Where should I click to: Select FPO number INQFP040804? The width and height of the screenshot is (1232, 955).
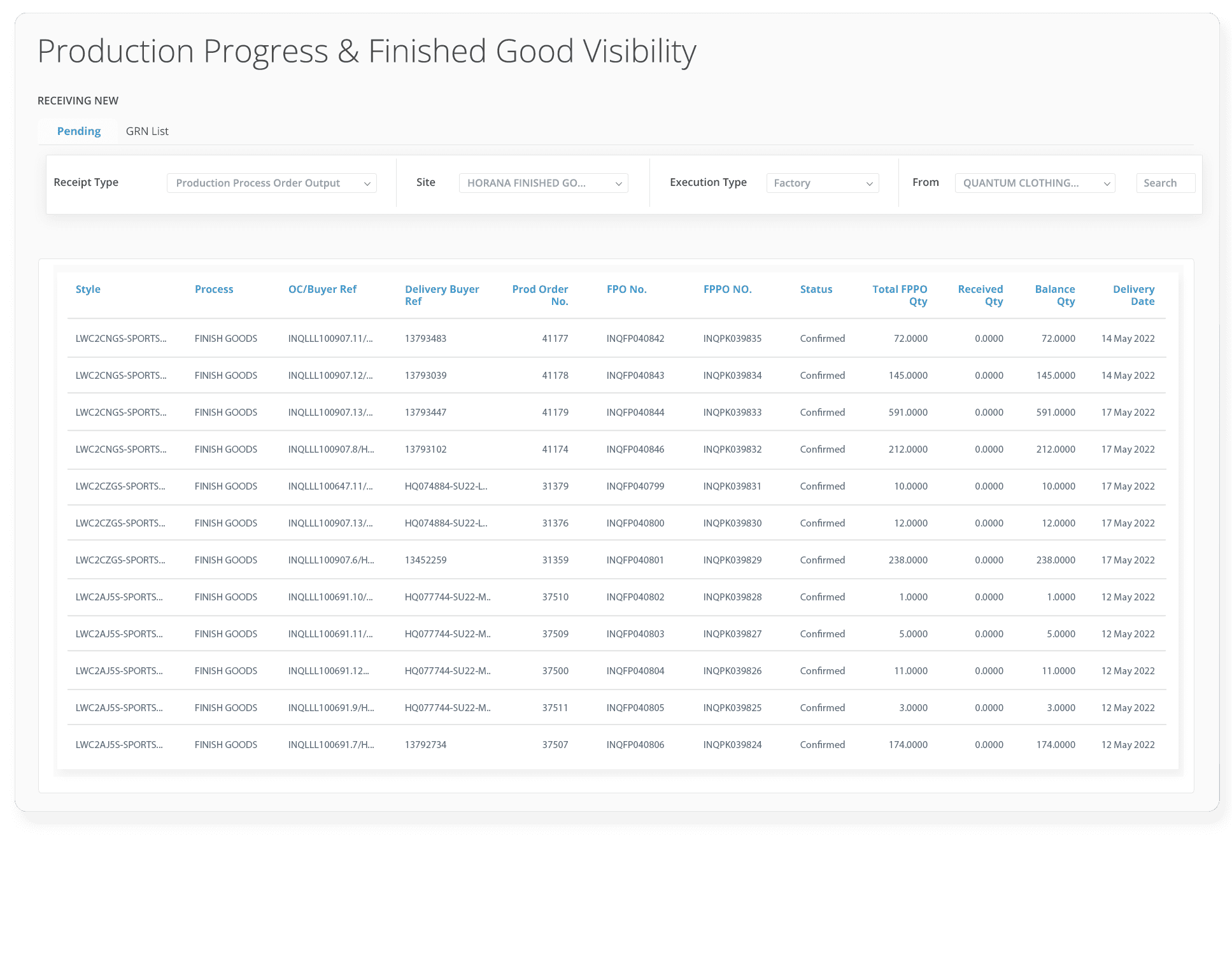pos(635,671)
